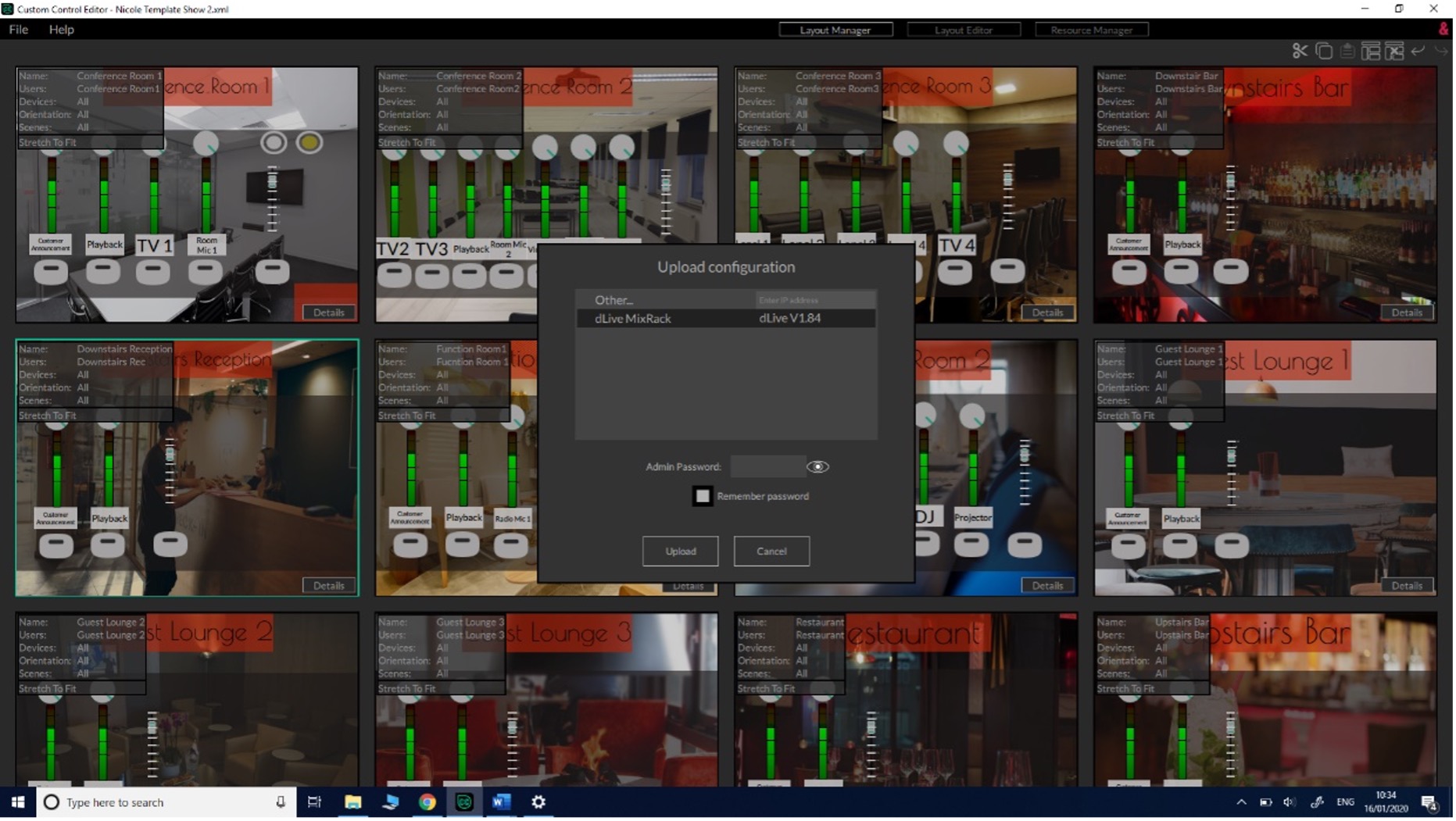Click the Playback label in Conference Room 1
The width and height of the screenshot is (1456, 821).
click(105, 245)
